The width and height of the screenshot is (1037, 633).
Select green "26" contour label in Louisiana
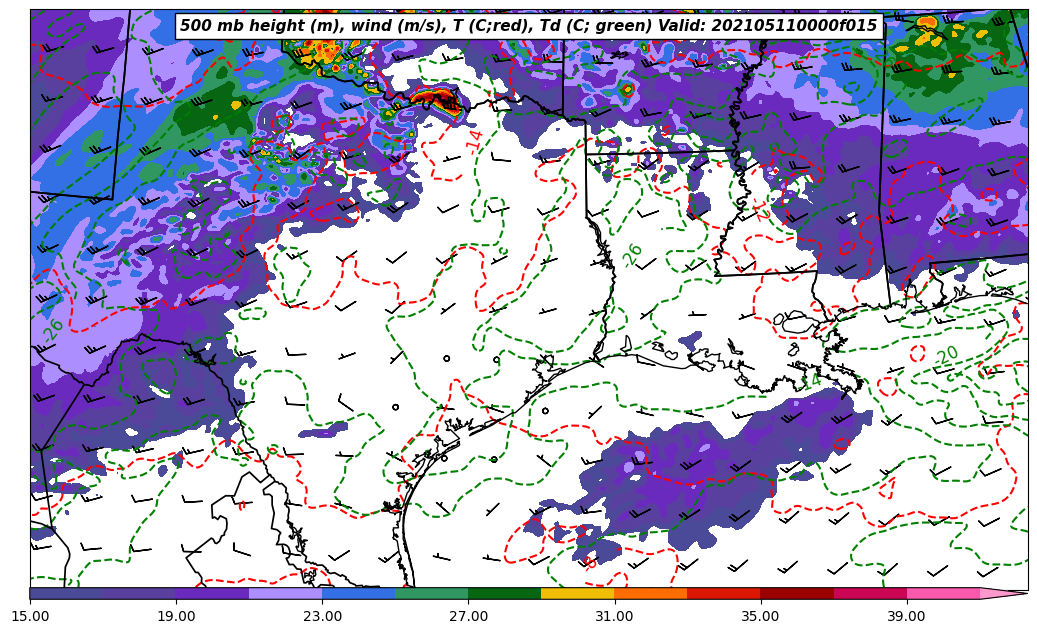[633, 254]
